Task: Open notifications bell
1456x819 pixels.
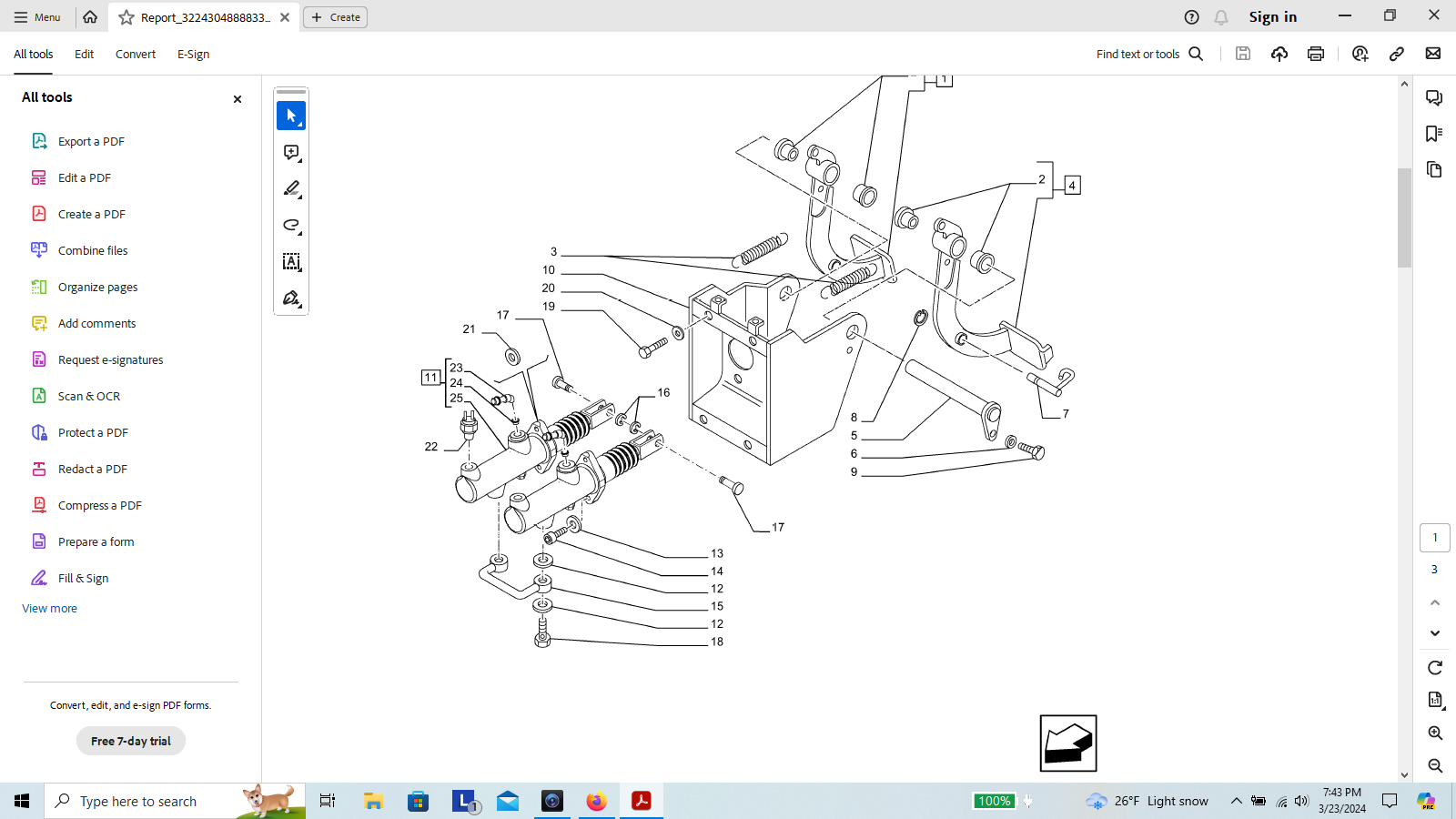Action: pos(1221,17)
